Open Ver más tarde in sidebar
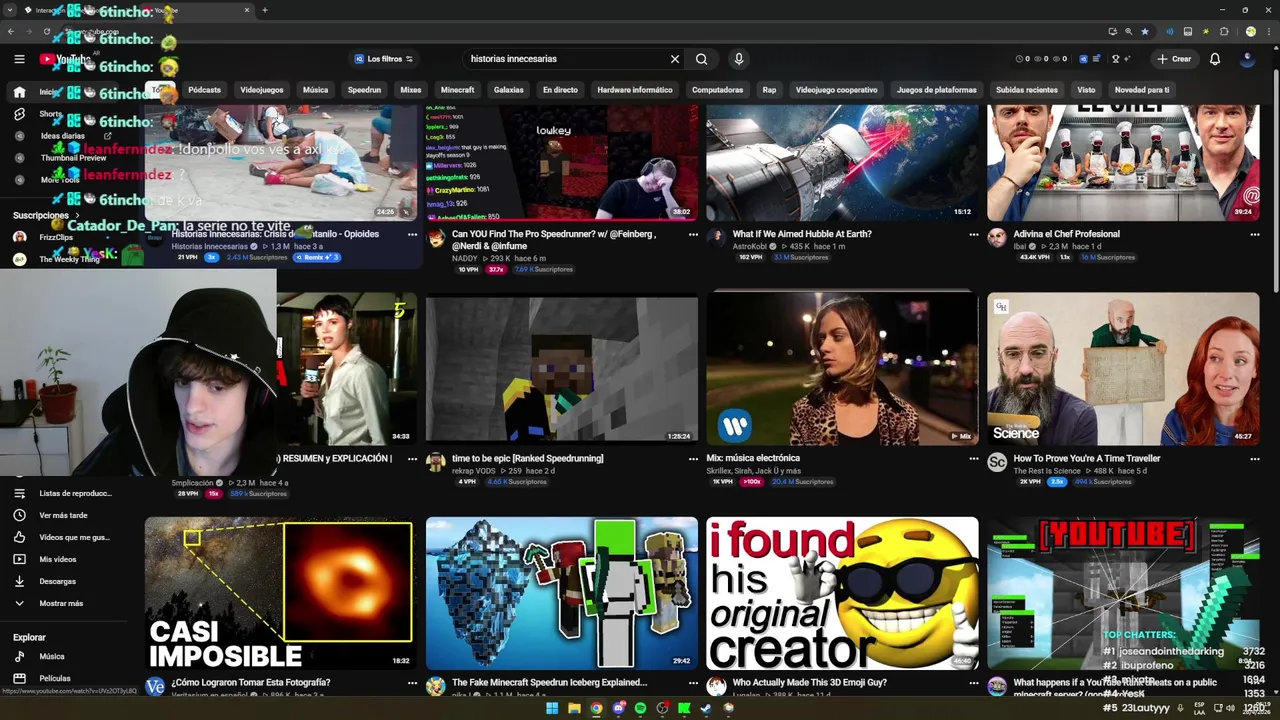This screenshot has height=720, width=1280. (x=64, y=515)
